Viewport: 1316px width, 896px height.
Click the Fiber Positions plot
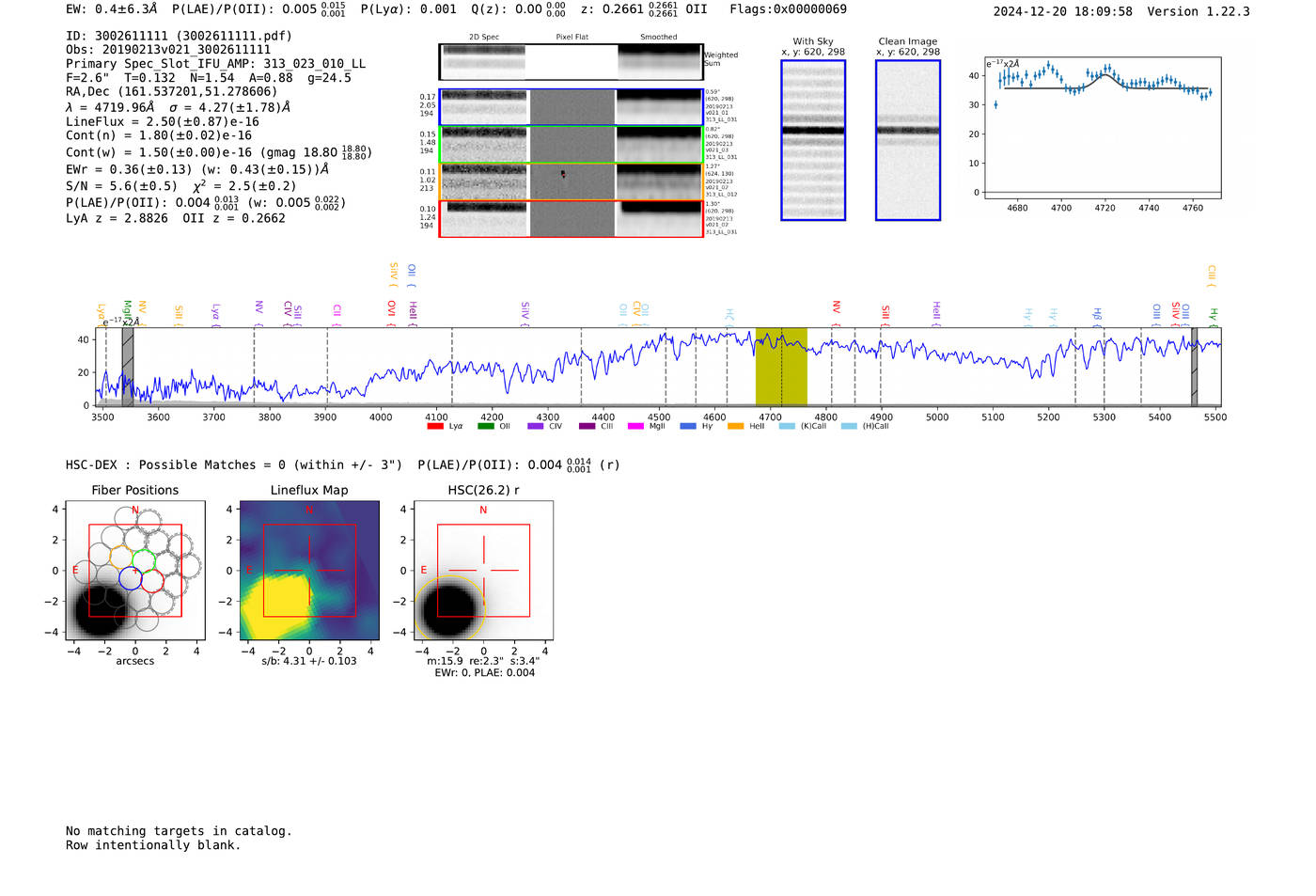tap(134, 571)
